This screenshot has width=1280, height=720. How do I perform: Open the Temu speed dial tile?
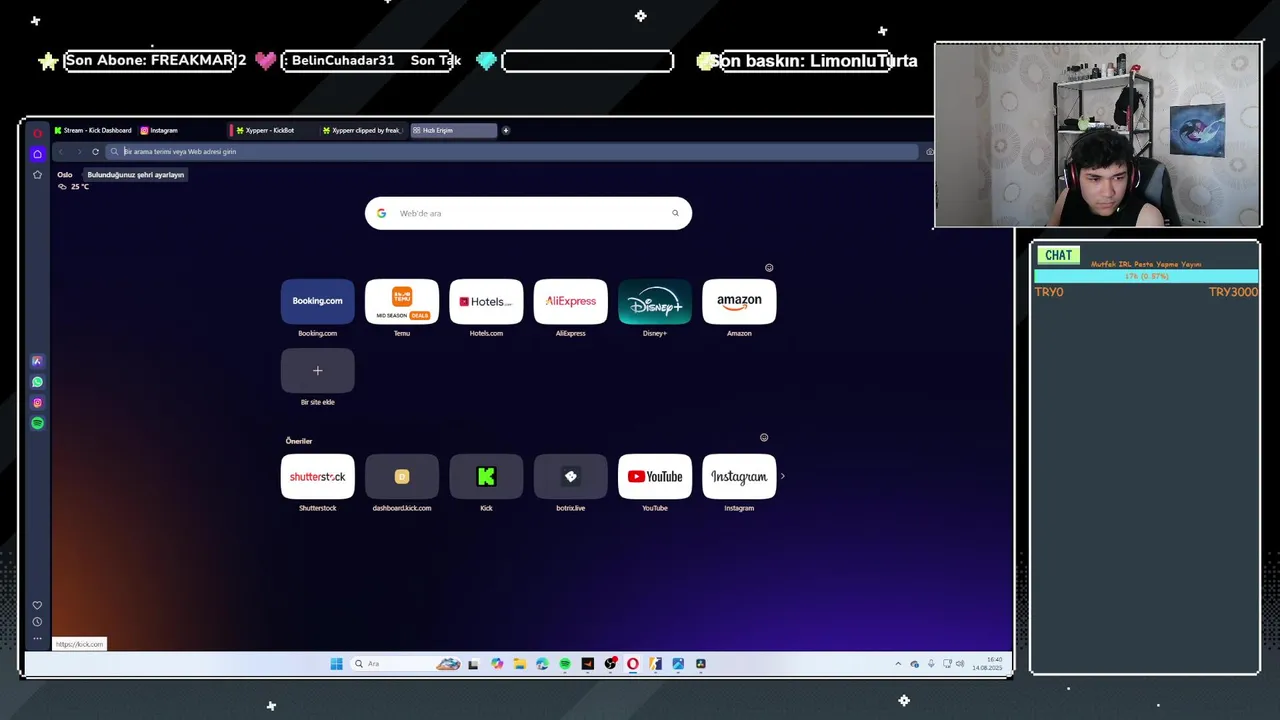tap(402, 301)
